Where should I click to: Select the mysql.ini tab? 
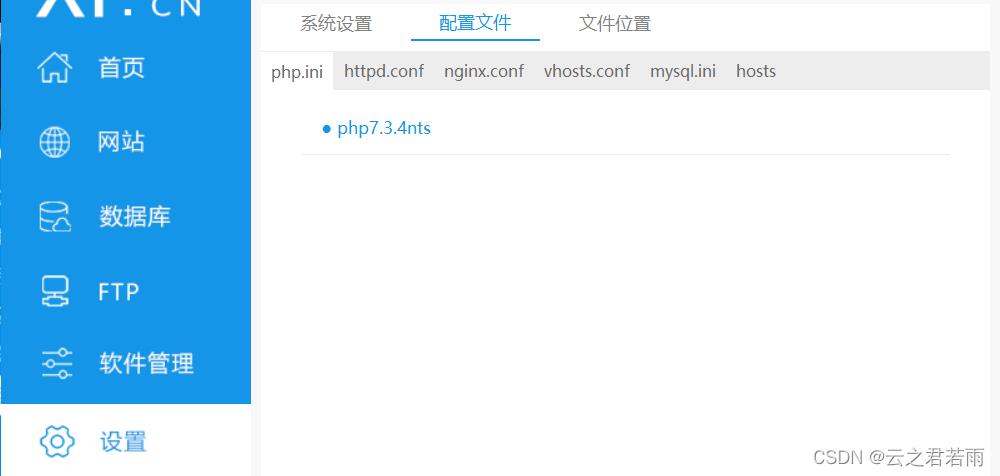click(x=682, y=71)
